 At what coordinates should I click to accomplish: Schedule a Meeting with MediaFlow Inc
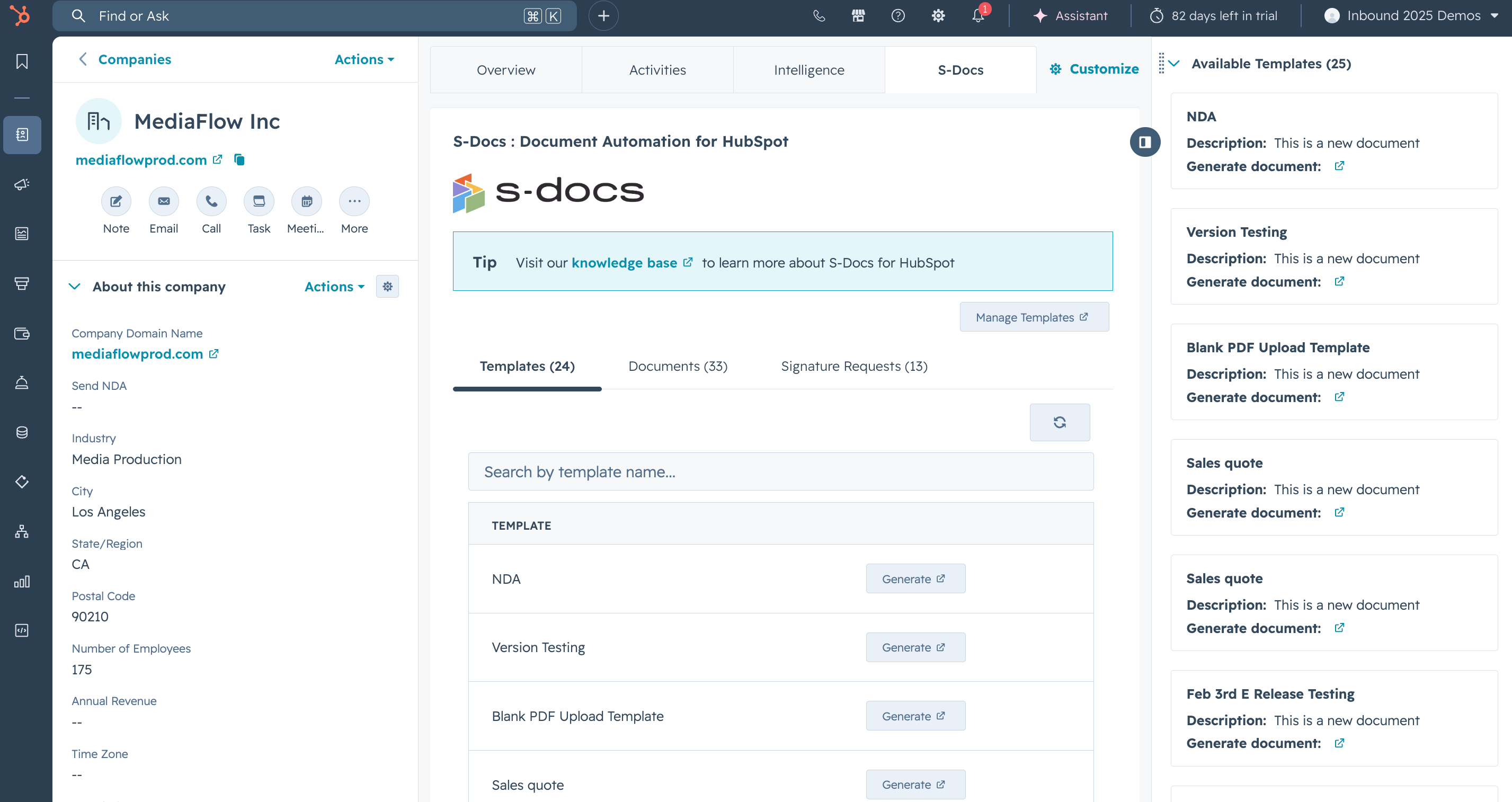pos(306,201)
